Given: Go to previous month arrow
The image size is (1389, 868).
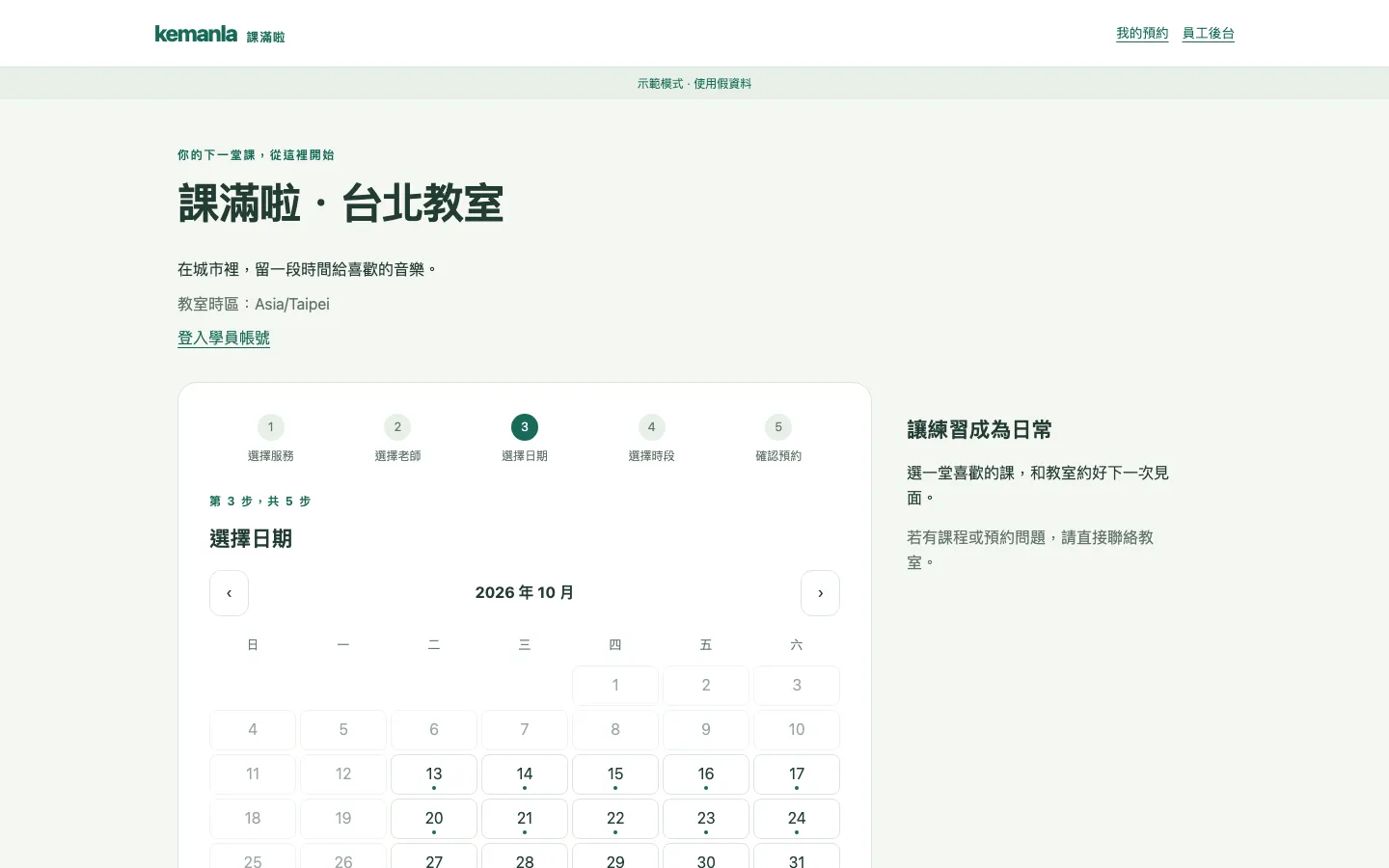Looking at the screenshot, I should pos(229,593).
